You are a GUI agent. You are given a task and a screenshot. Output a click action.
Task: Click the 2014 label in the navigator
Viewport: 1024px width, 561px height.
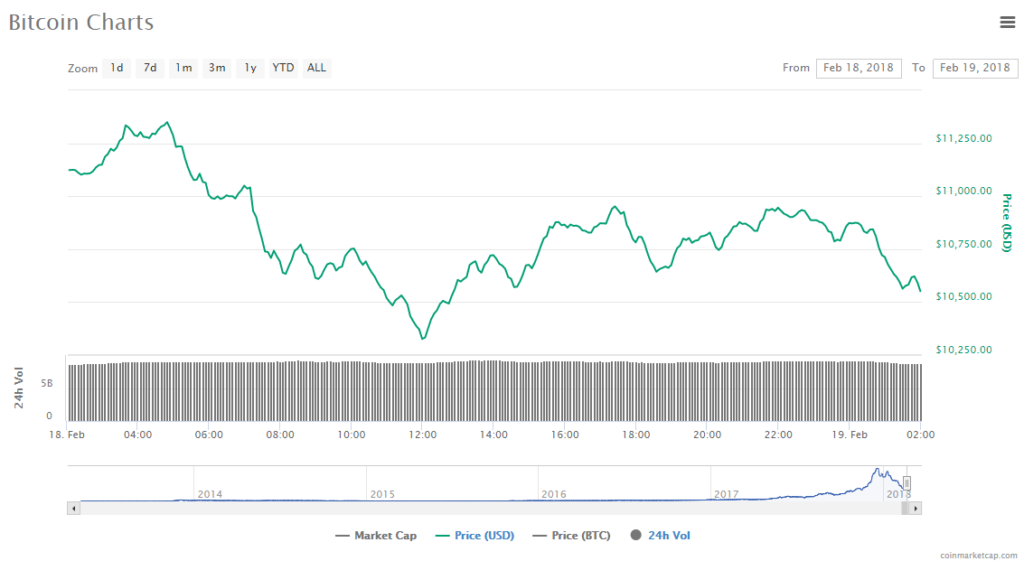click(210, 494)
